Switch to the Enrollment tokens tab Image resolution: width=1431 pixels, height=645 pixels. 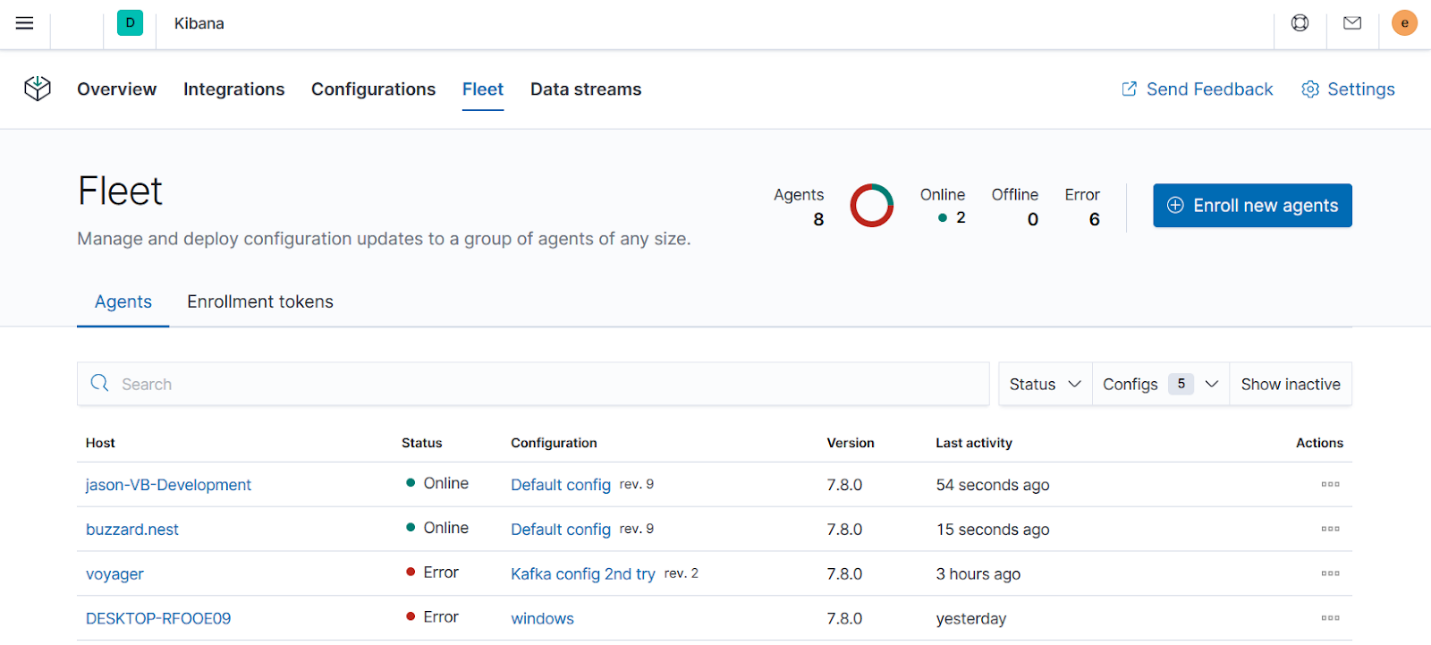260,302
